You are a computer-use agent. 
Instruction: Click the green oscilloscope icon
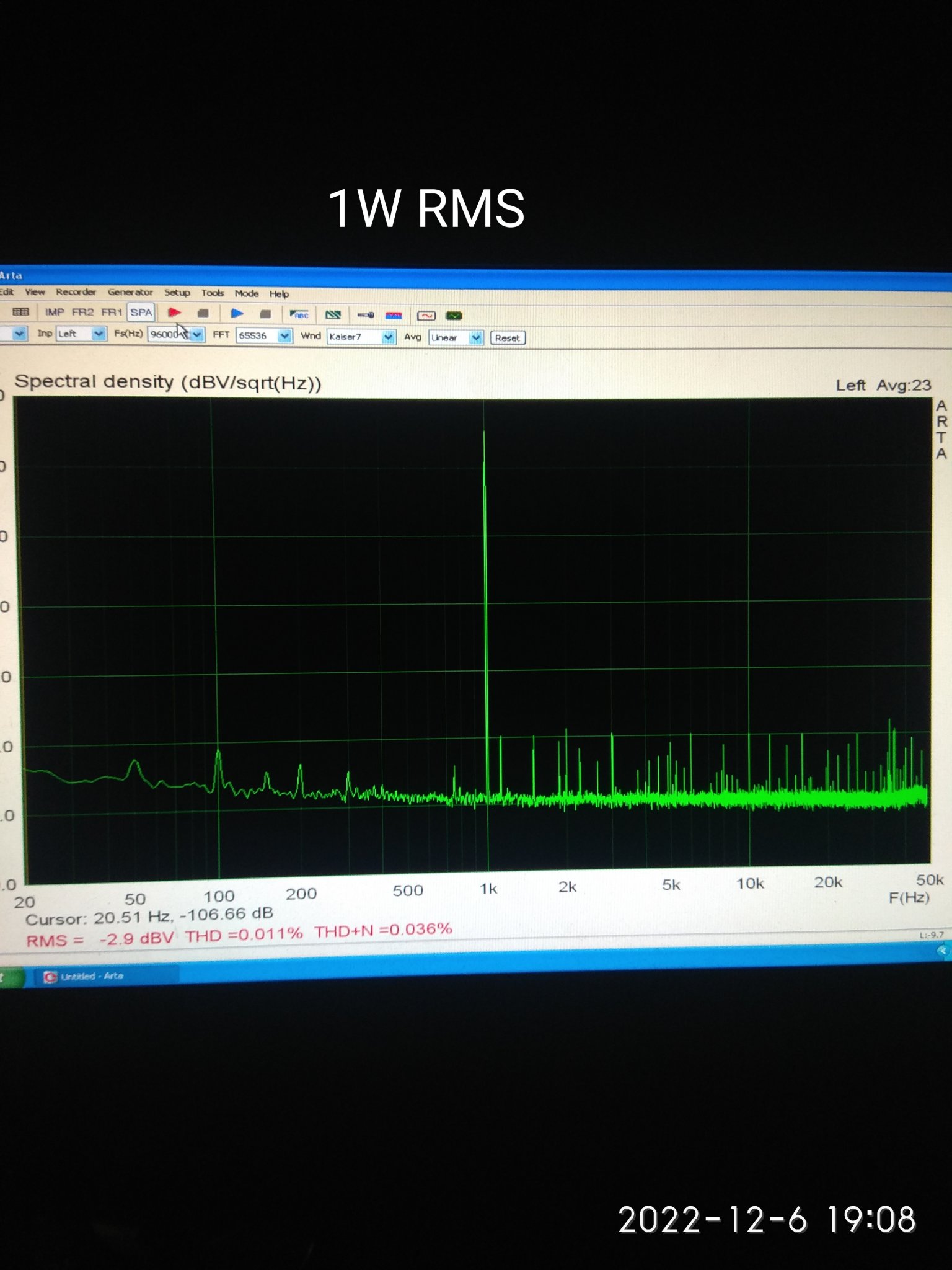pos(454,316)
